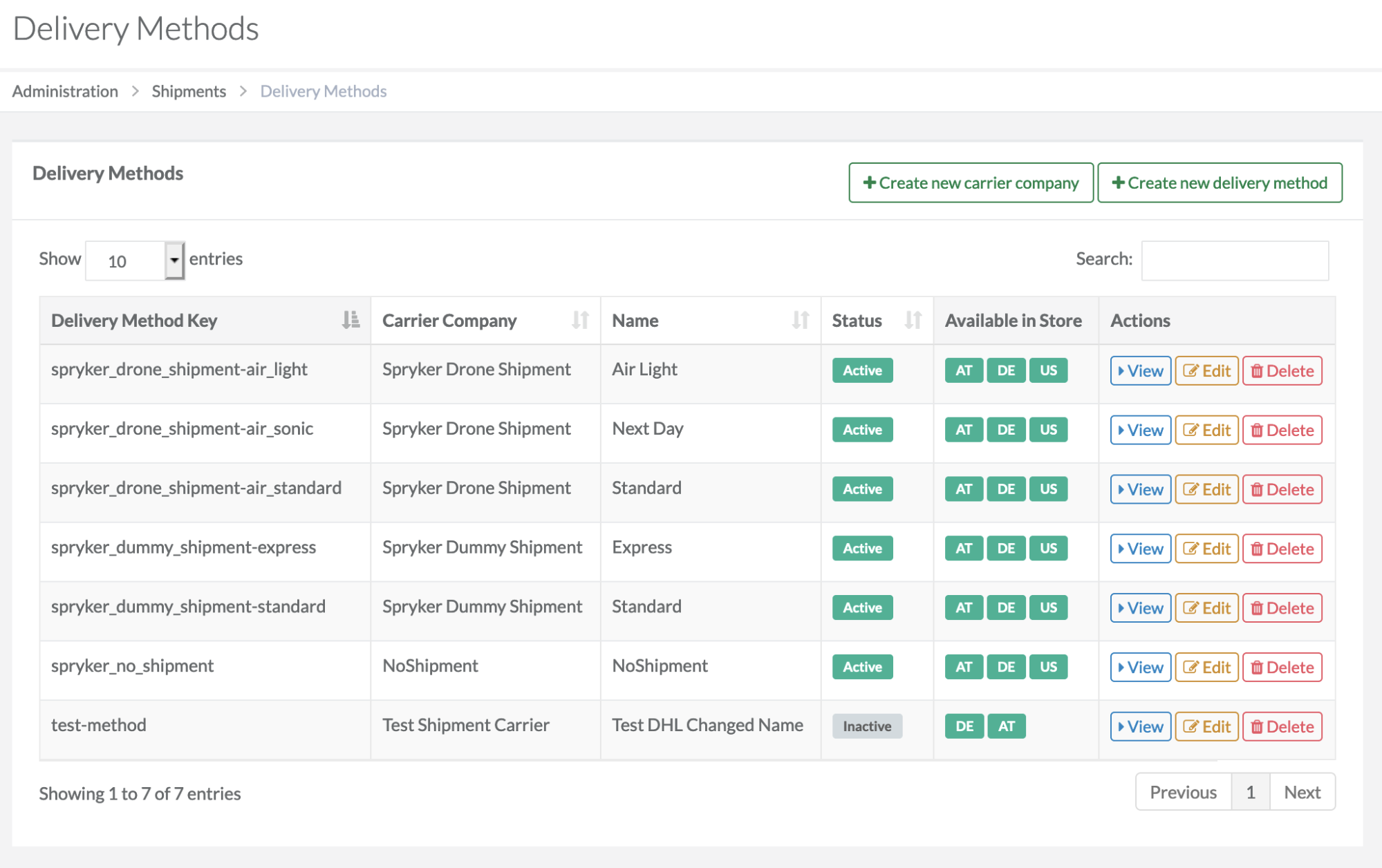View the spryker_drone_shipment-air_standard method
This screenshot has width=1382, height=868.
1141,489
